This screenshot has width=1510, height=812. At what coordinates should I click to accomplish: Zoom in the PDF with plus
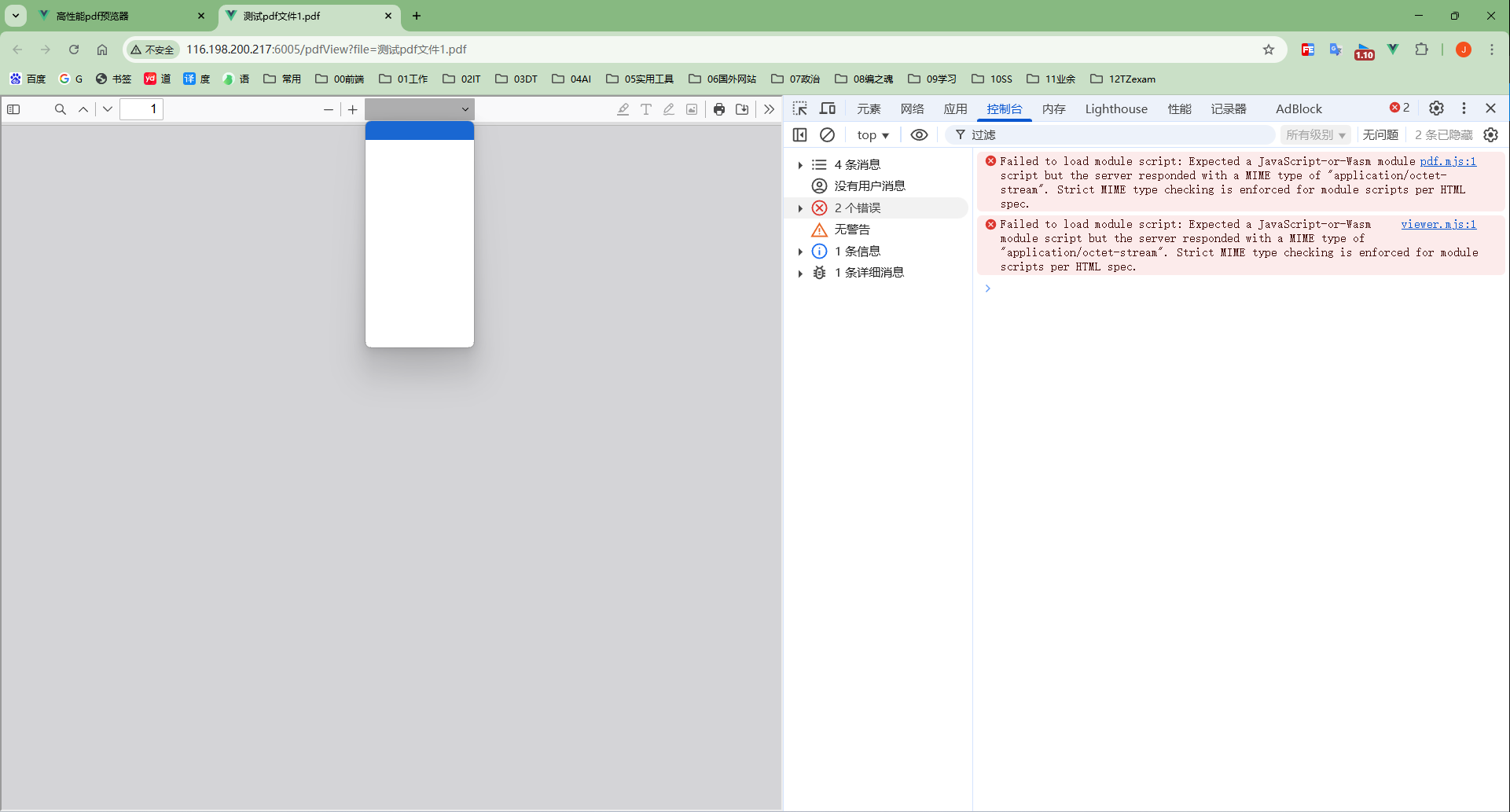click(x=353, y=109)
